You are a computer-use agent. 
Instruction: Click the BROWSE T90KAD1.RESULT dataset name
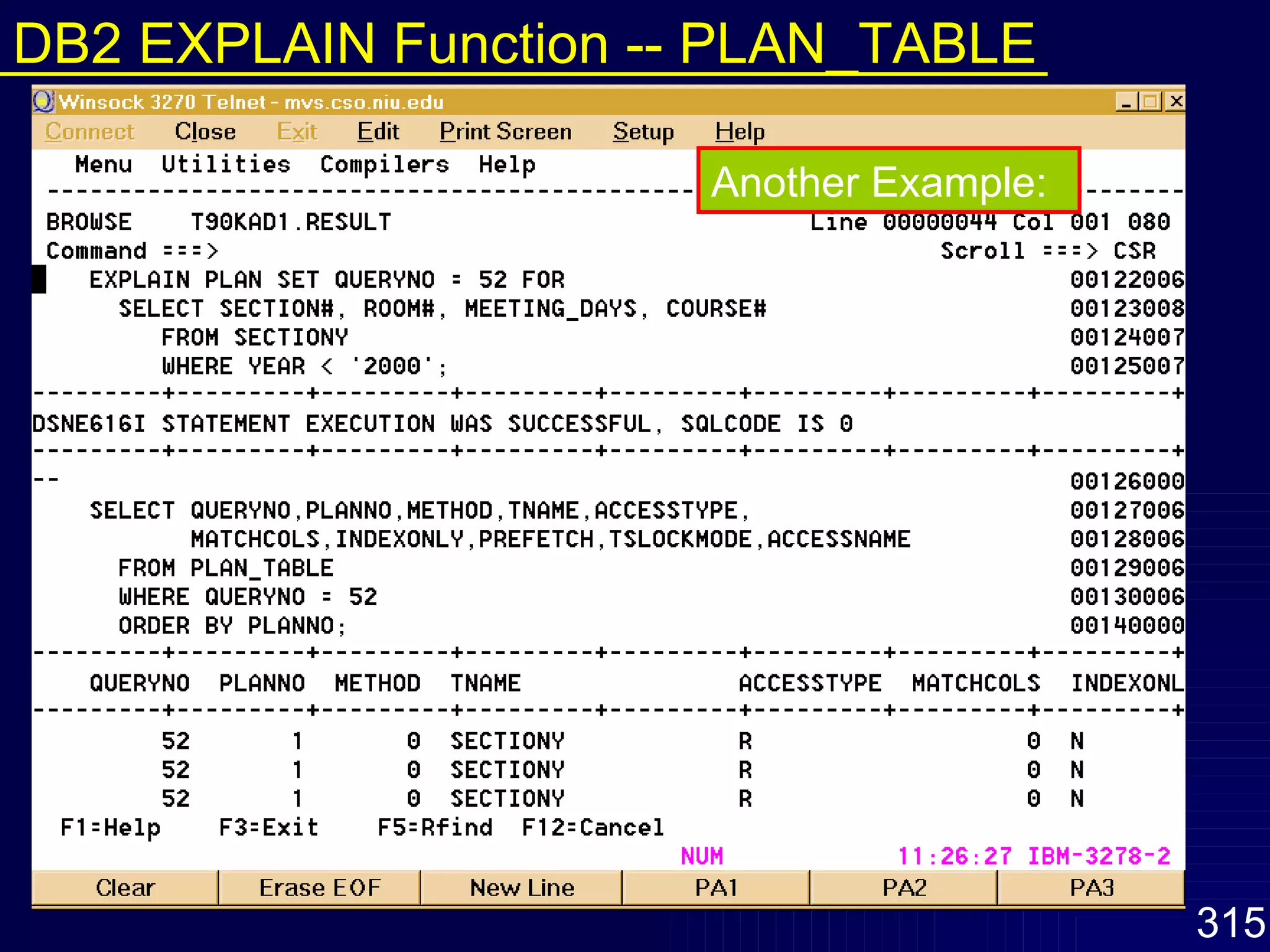tap(291, 222)
